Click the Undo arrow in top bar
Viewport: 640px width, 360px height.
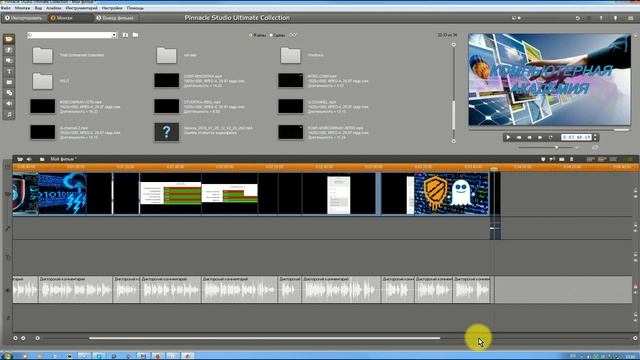click(x=577, y=18)
